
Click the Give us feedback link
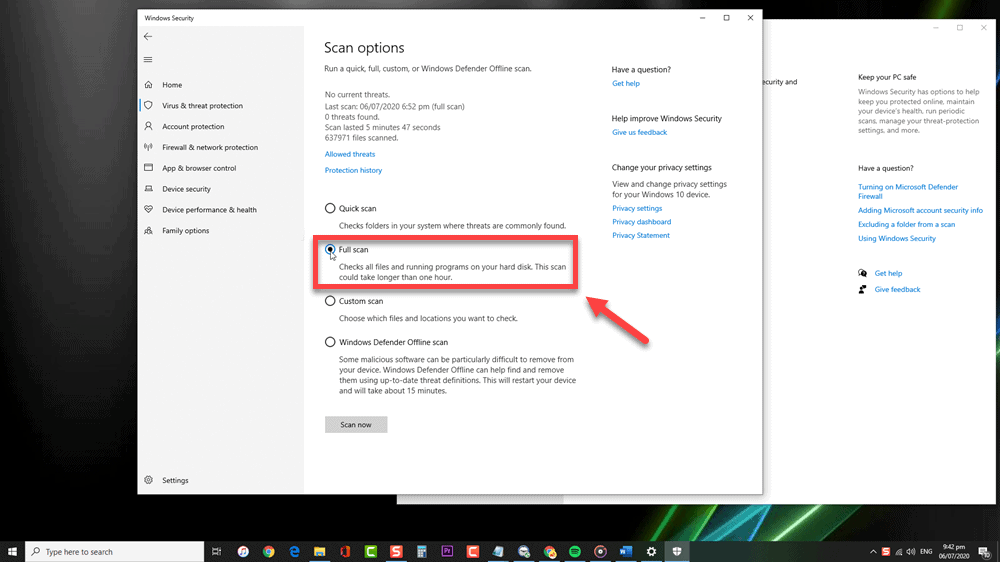640,133
